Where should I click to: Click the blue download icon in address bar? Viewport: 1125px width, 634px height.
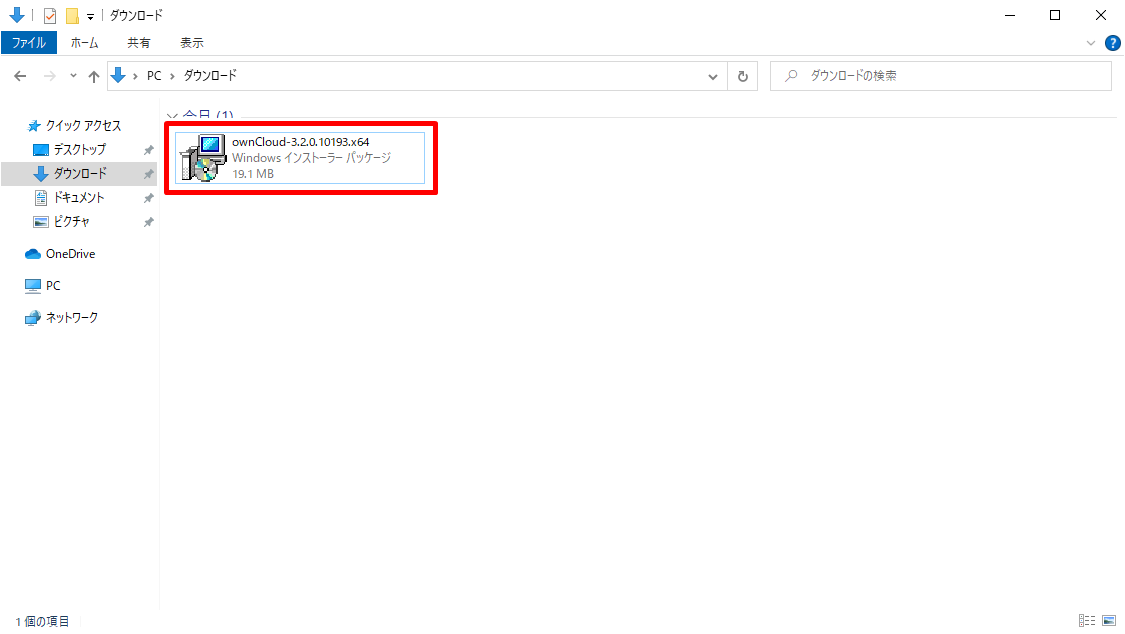[x=118, y=75]
